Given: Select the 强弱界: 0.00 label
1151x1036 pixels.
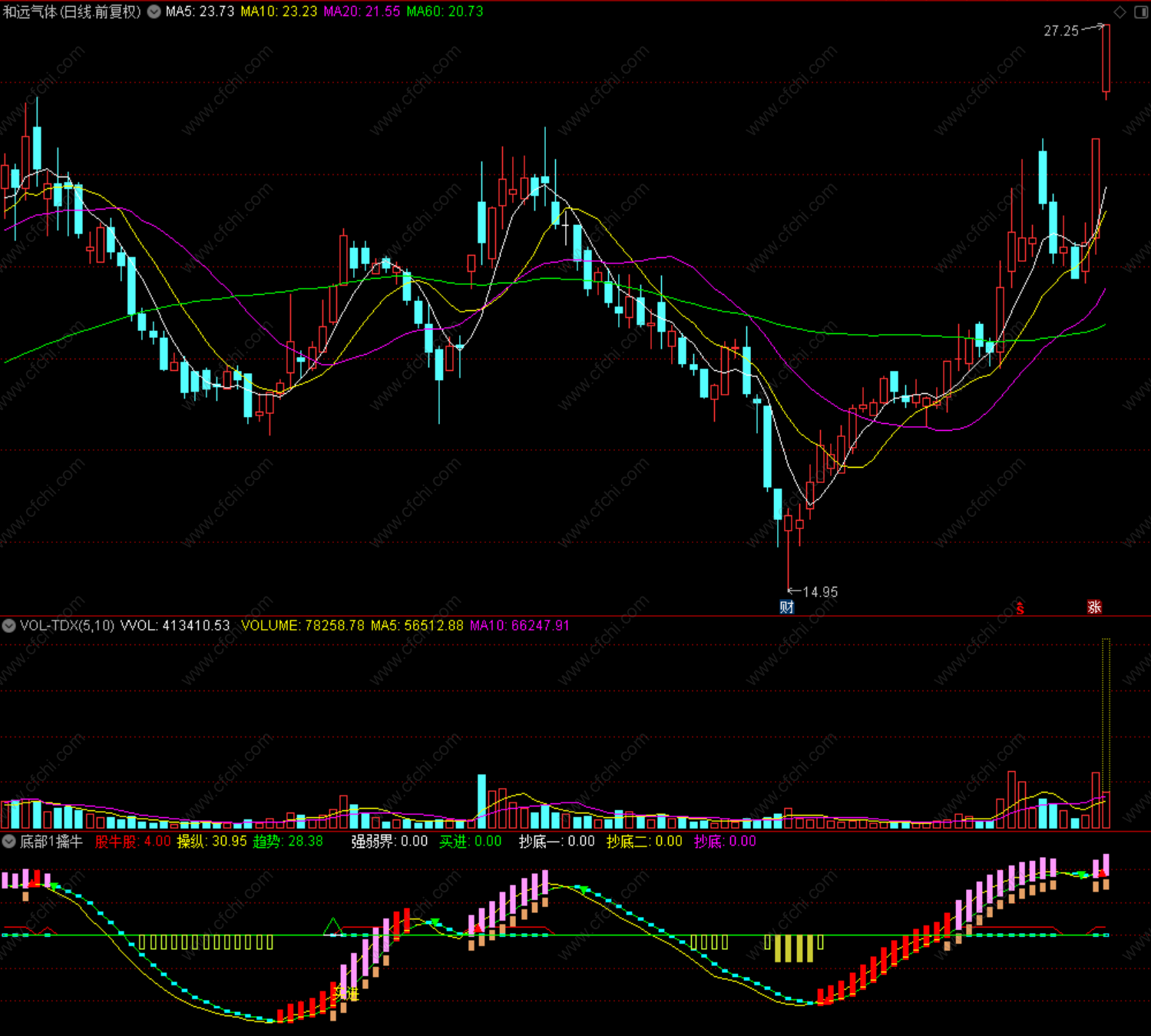Looking at the screenshot, I should pos(389,842).
